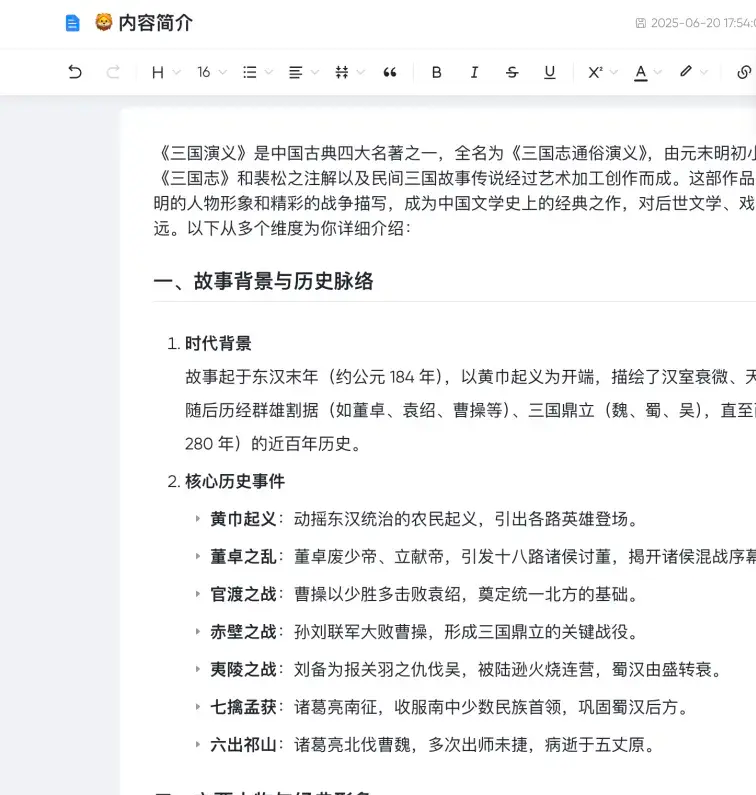Click the list item 时代背景
Image resolution: width=756 pixels, height=795 pixels.
click(218, 343)
